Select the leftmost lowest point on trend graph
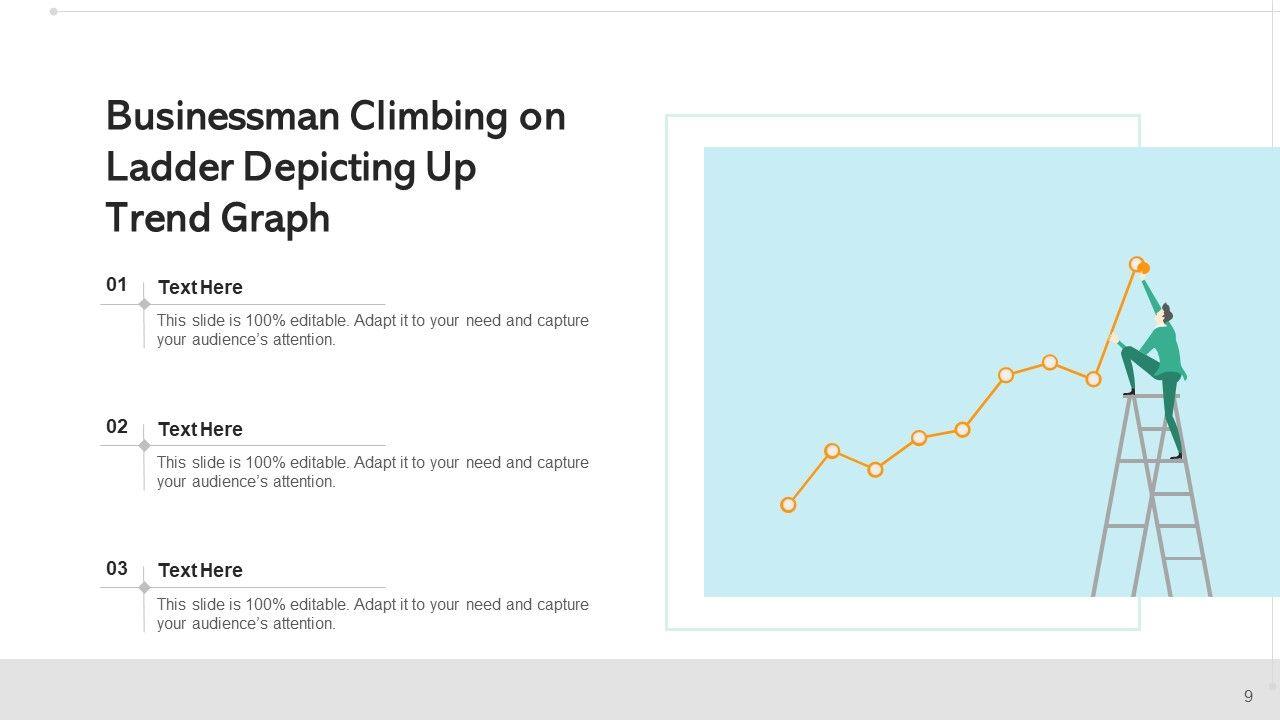 [x=788, y=505]
